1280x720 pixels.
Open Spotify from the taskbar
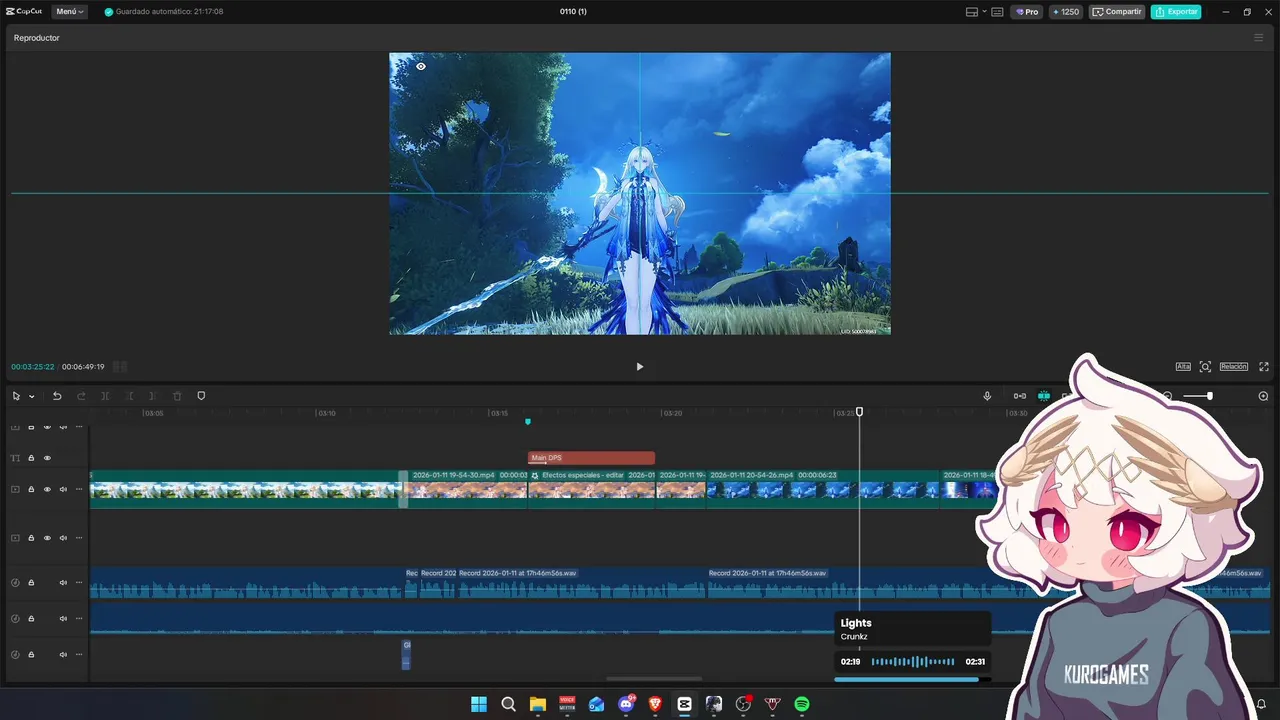coord(802,704)
